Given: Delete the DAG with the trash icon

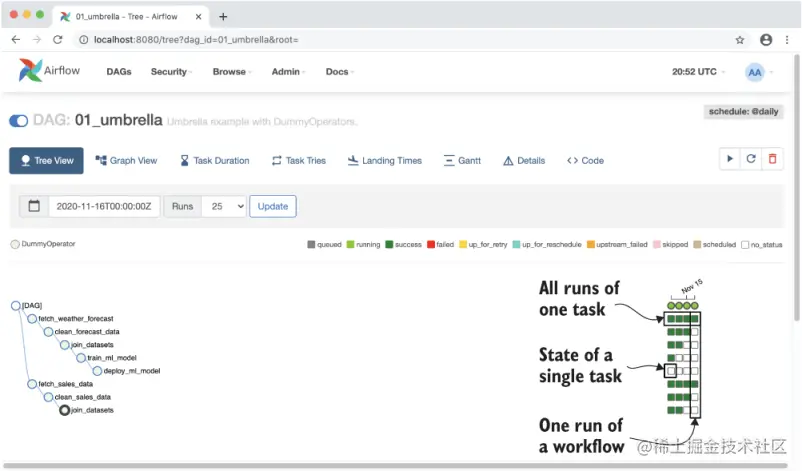Looking at the screenshot, I should coord(772,159).
